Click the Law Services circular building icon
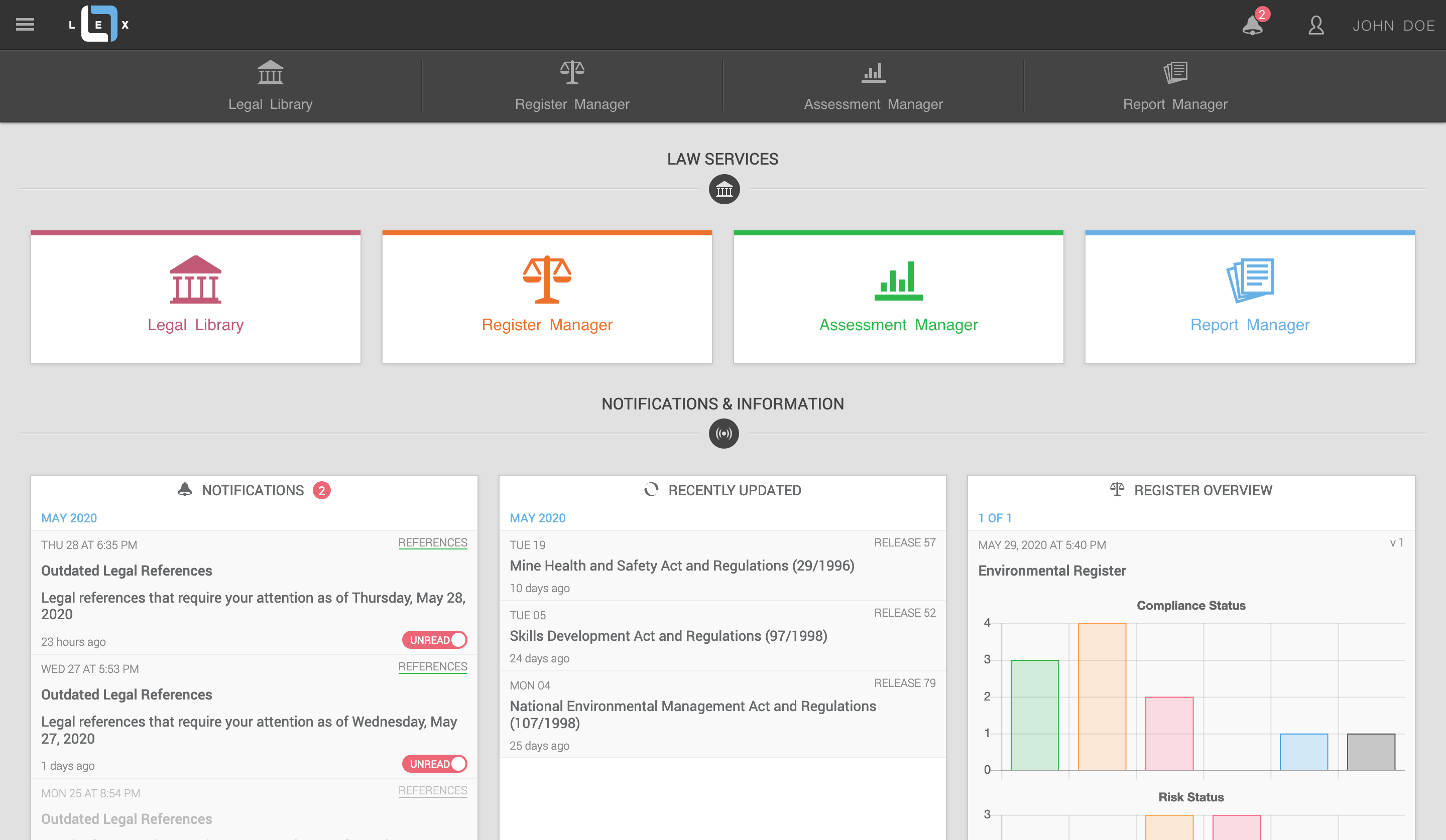 [x=724, y=189]
